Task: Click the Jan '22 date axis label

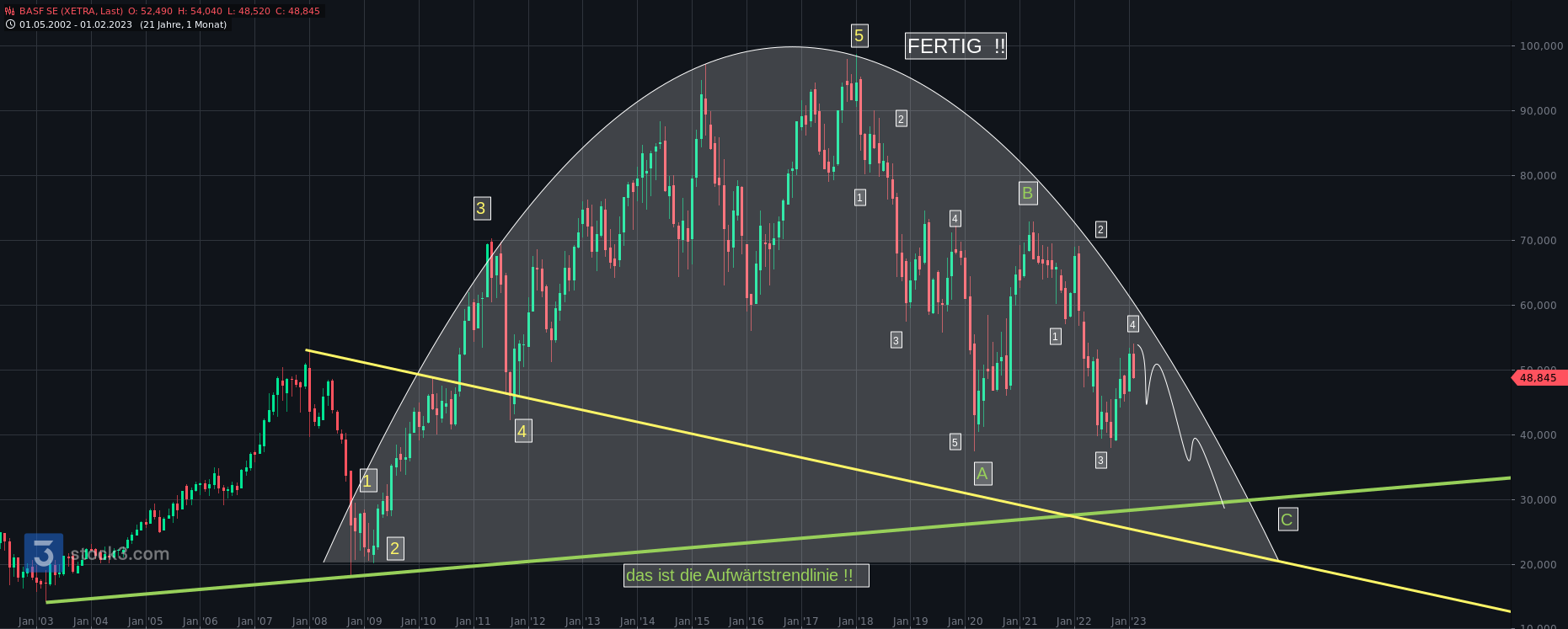Action: point(1074,621)
